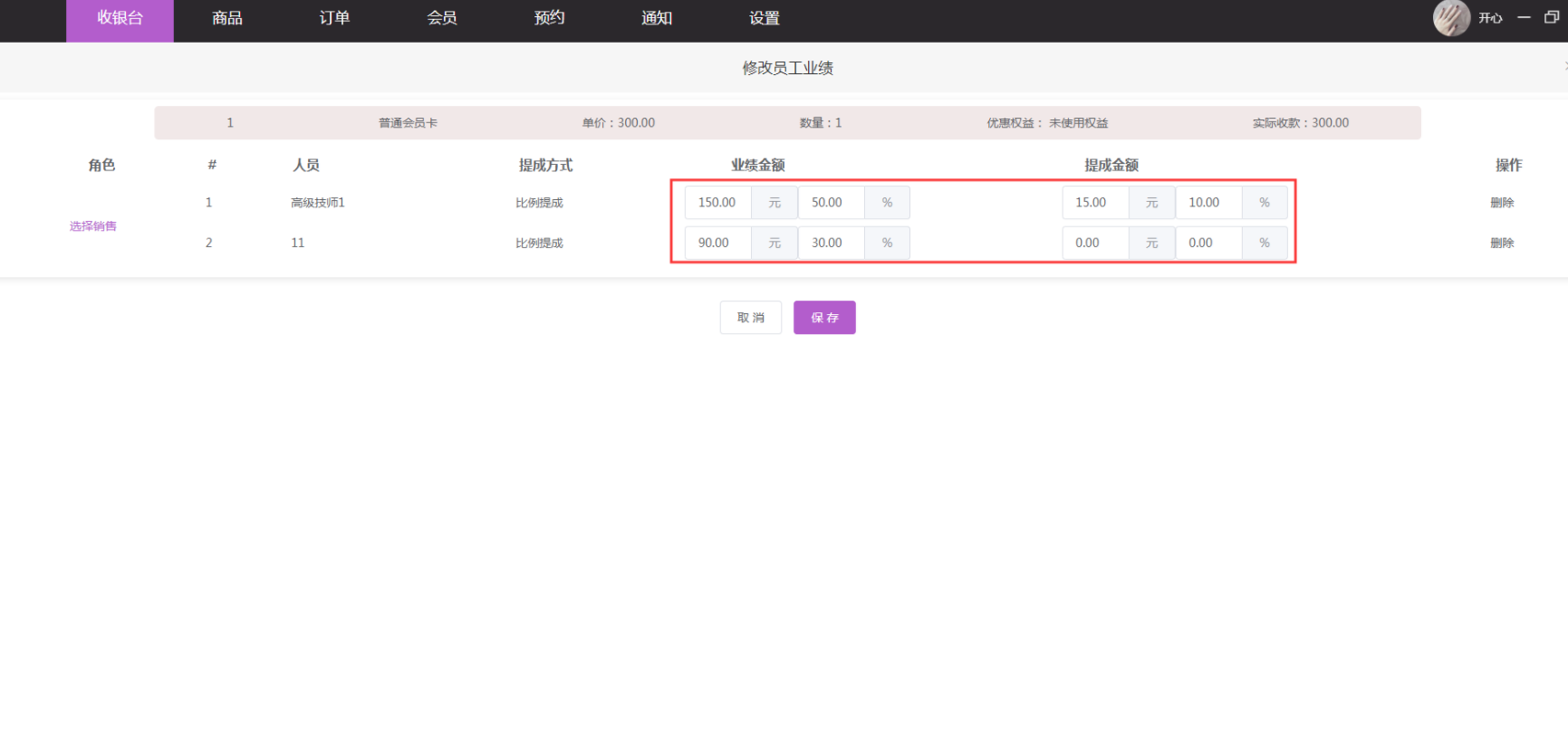This screenshot has height=756, width=1568.
Task: Open the 通知 tab
Action: pos(657,18)
